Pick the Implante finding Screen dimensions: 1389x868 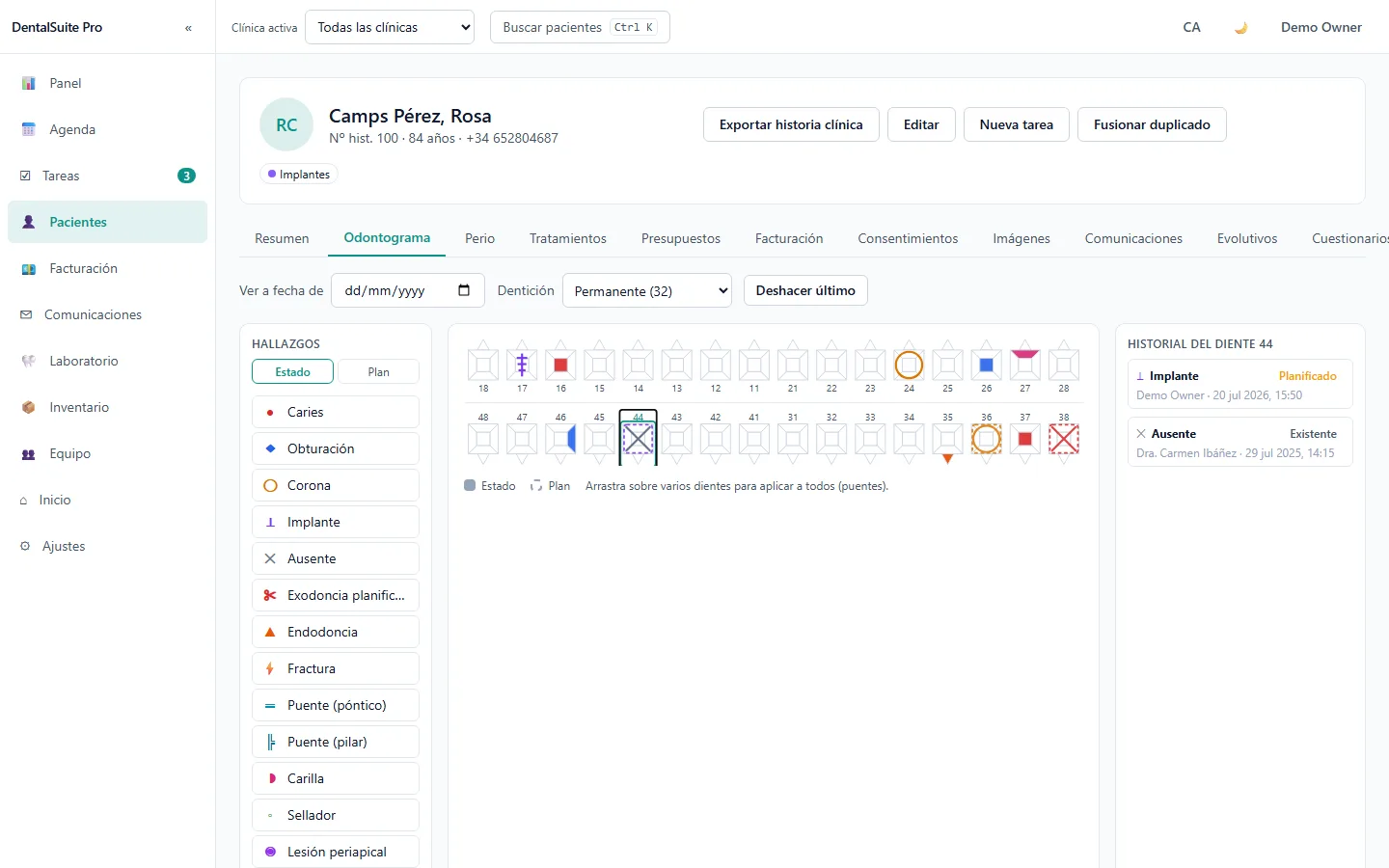click(336, 522)
